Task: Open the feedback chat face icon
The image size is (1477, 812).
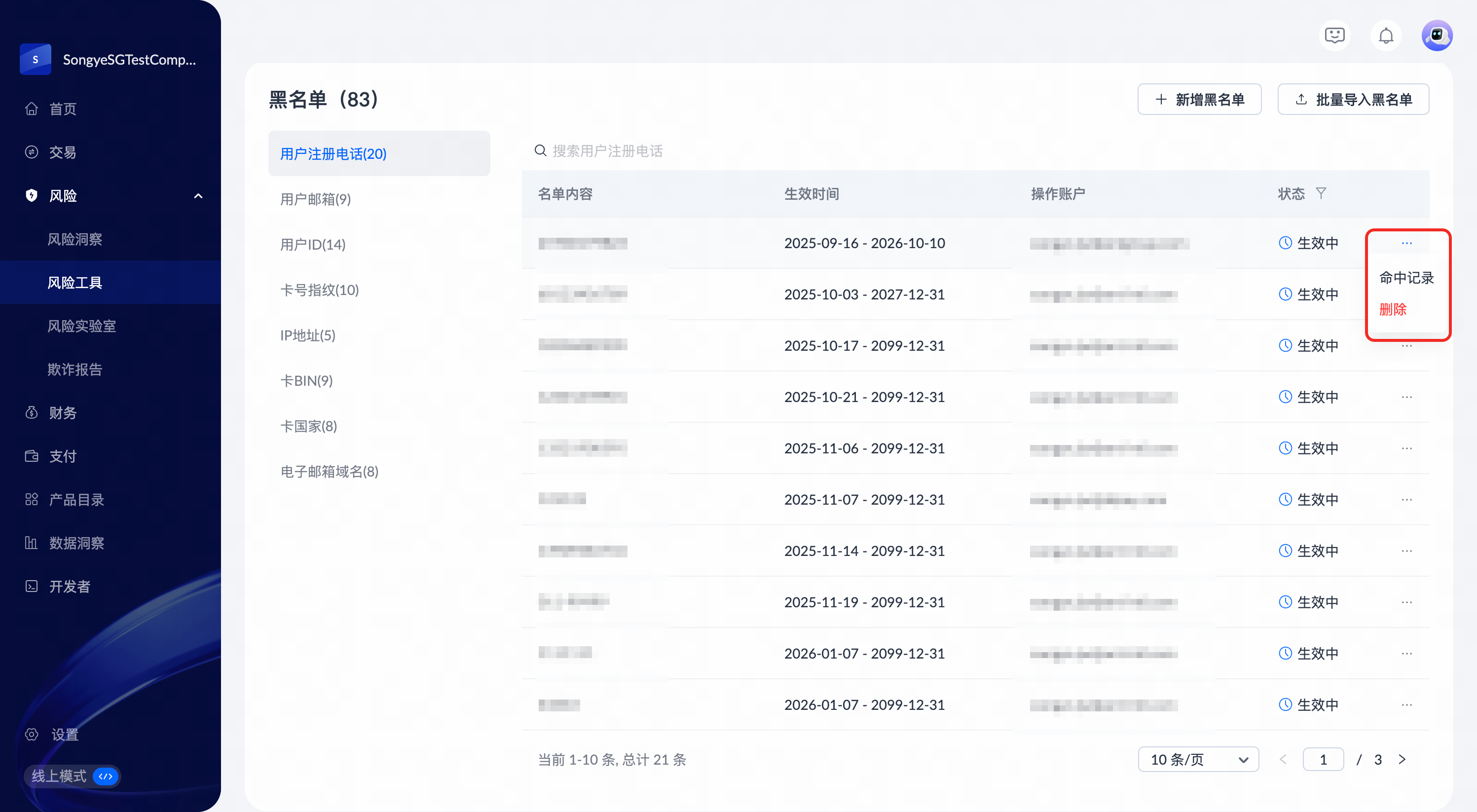Action: click(x=1334, y=36)
